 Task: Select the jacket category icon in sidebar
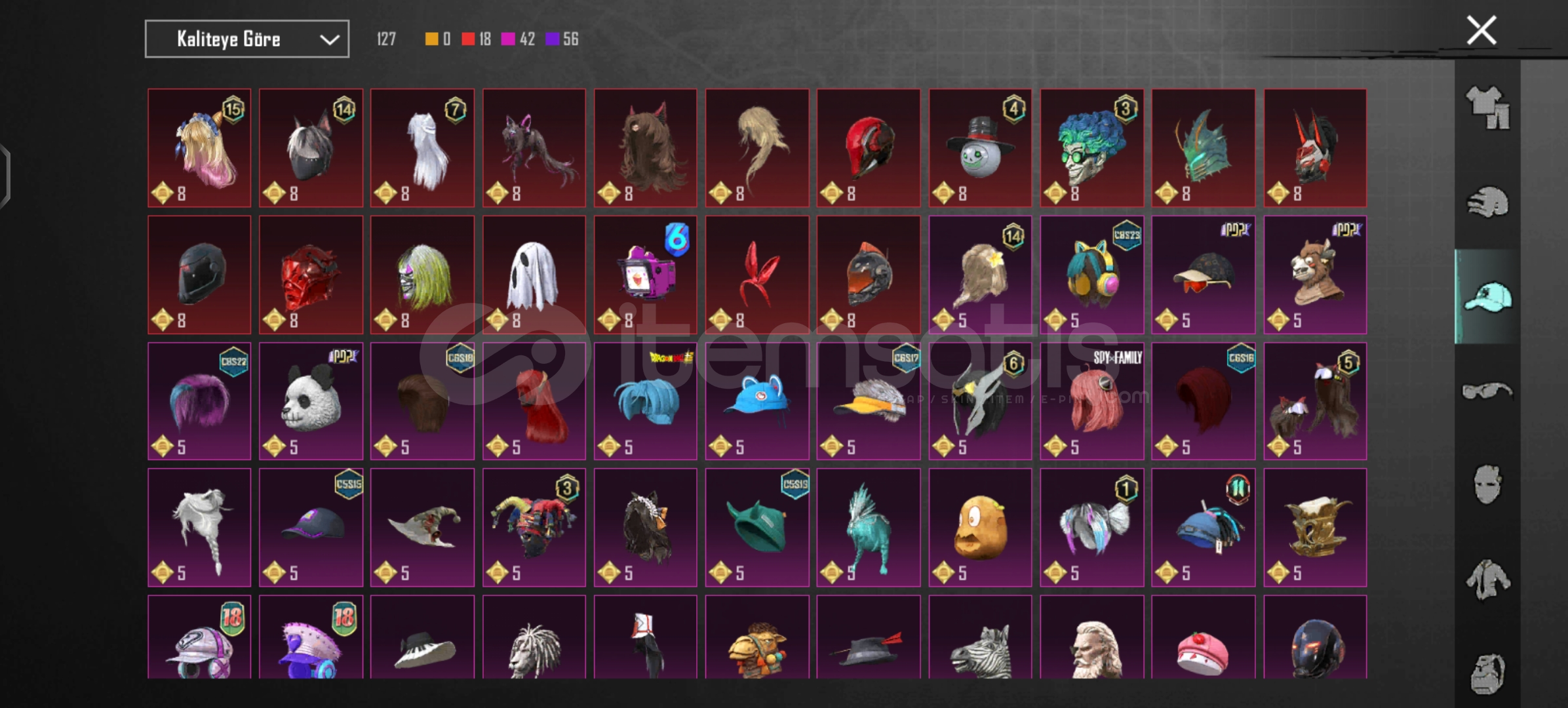pos(1487,580)
